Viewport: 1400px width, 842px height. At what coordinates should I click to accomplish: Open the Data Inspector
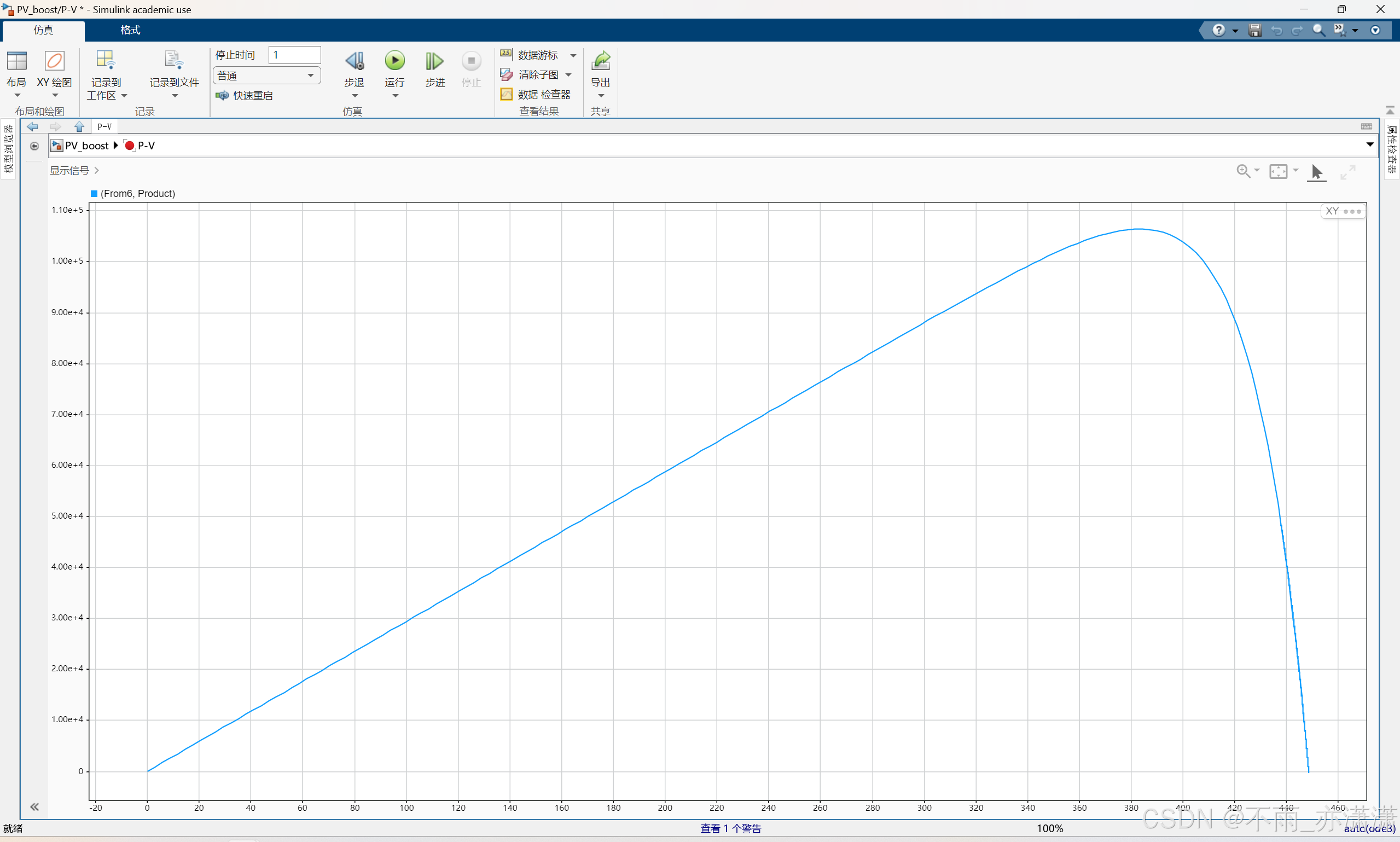click(536, 94)
